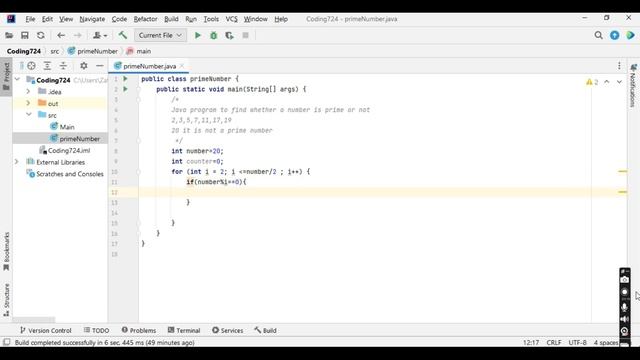Screen dimensions: 640x360
Task: Place cursor on empty line 12 in editor
Action: 363,192
